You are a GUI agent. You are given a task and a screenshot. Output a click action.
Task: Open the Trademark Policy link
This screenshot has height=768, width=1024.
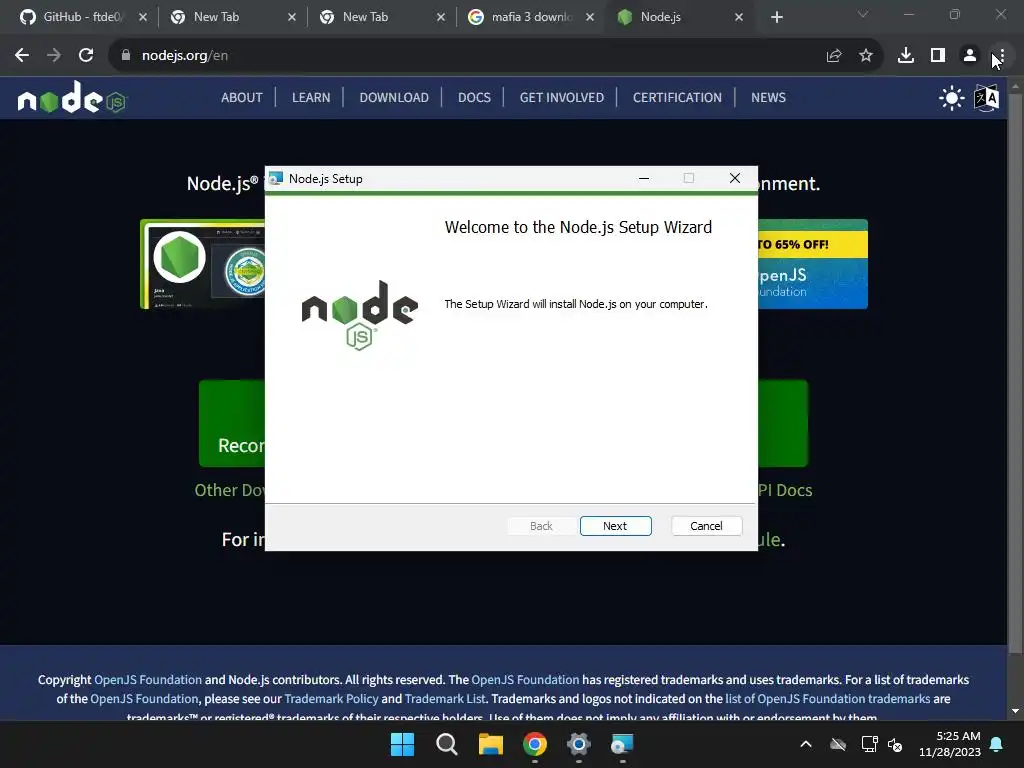click(x=331, y=699)
